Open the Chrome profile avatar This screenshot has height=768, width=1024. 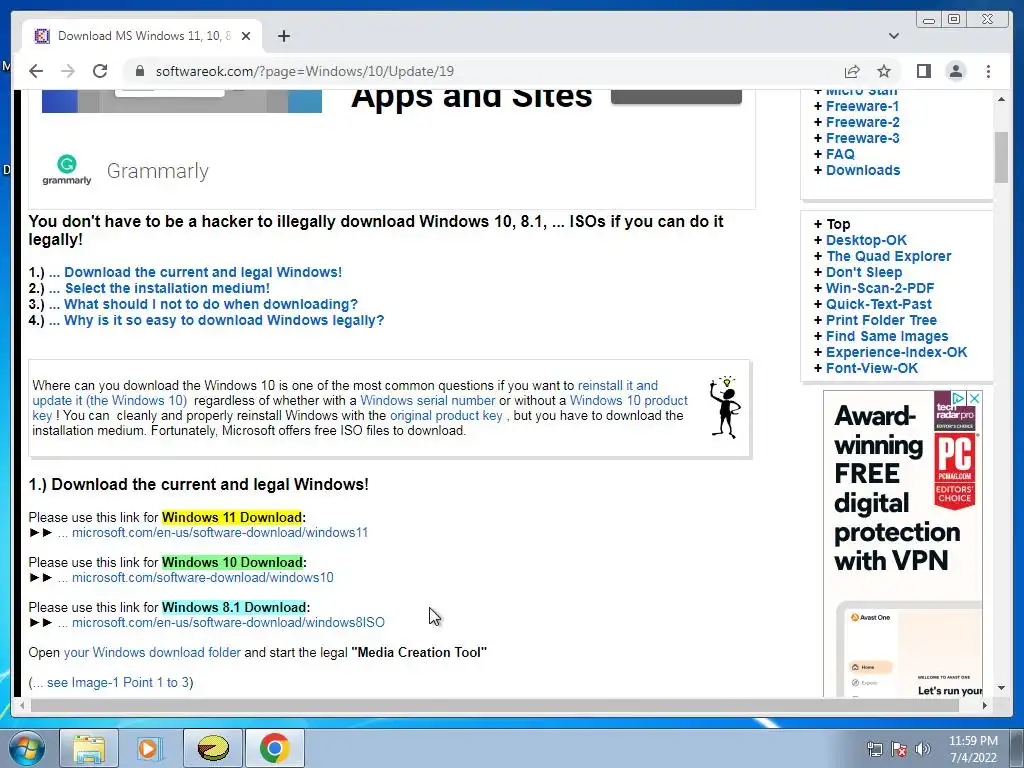coord(955,71)
